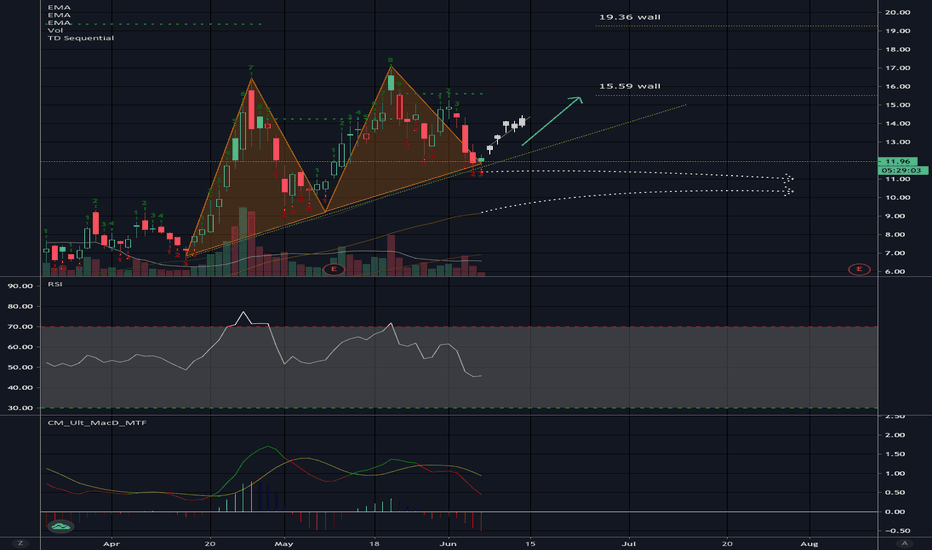Click the RSI 70.00 overbought scale value
Viewport: 932px width, 550px height.
[x=21, y=326]
